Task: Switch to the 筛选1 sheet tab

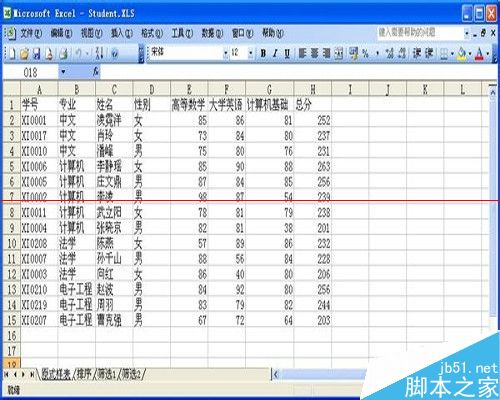Action: [107, 375]
